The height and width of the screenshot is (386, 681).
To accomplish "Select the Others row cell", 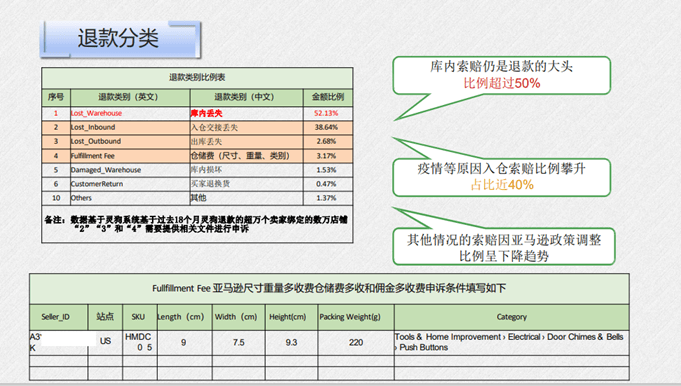I will [x=130, y=198].
